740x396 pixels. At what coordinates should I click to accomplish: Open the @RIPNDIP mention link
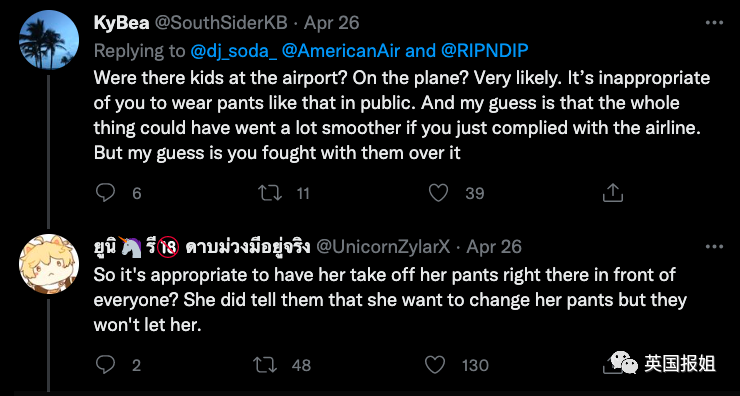pyautogui.click(x=485, y=51)
